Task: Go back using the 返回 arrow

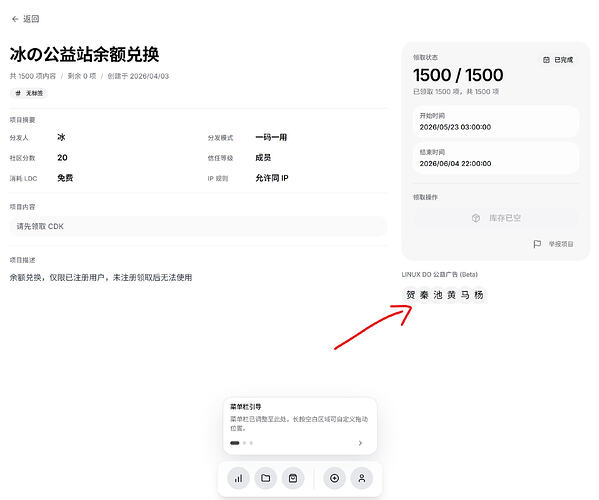Action: tap(25, 19)
